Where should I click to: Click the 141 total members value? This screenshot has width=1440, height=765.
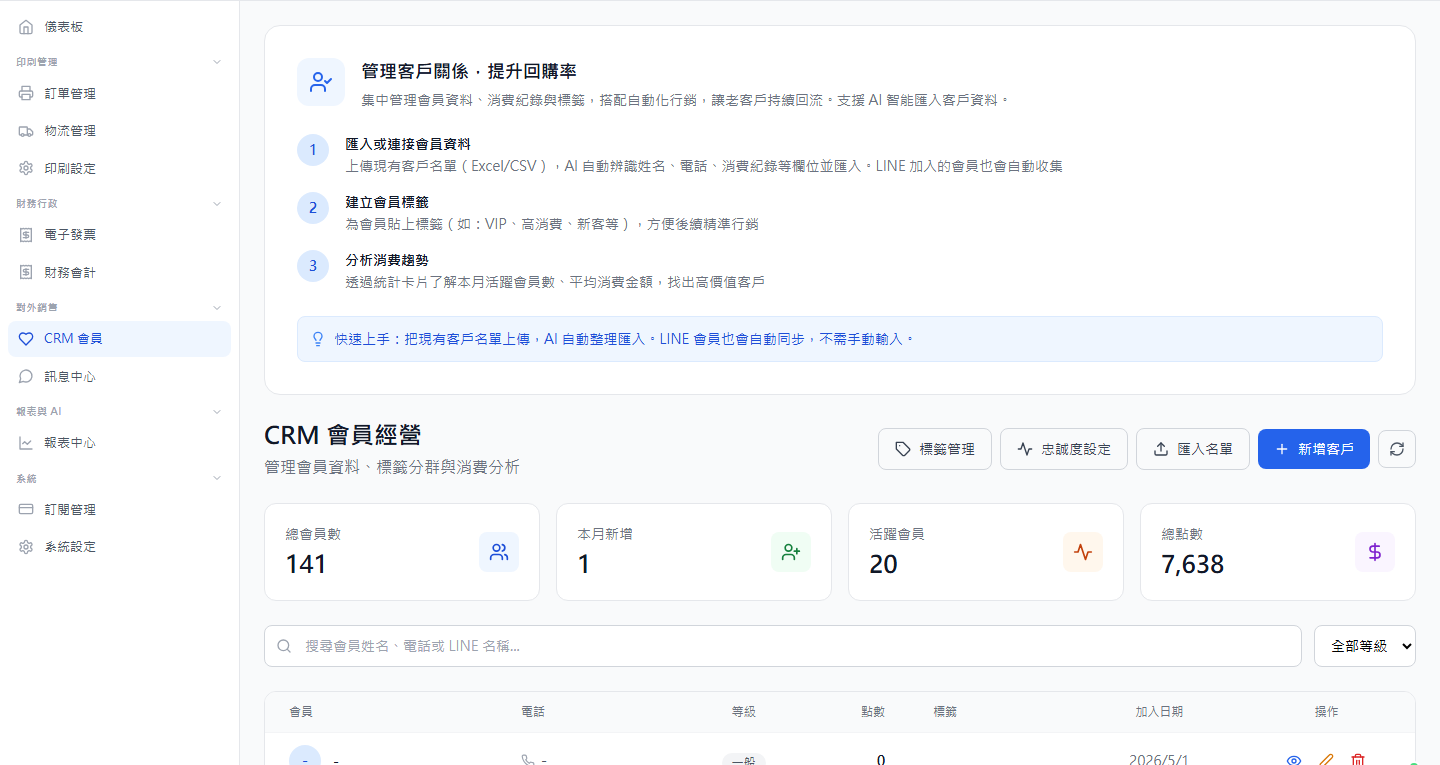[x=306, y=564]
